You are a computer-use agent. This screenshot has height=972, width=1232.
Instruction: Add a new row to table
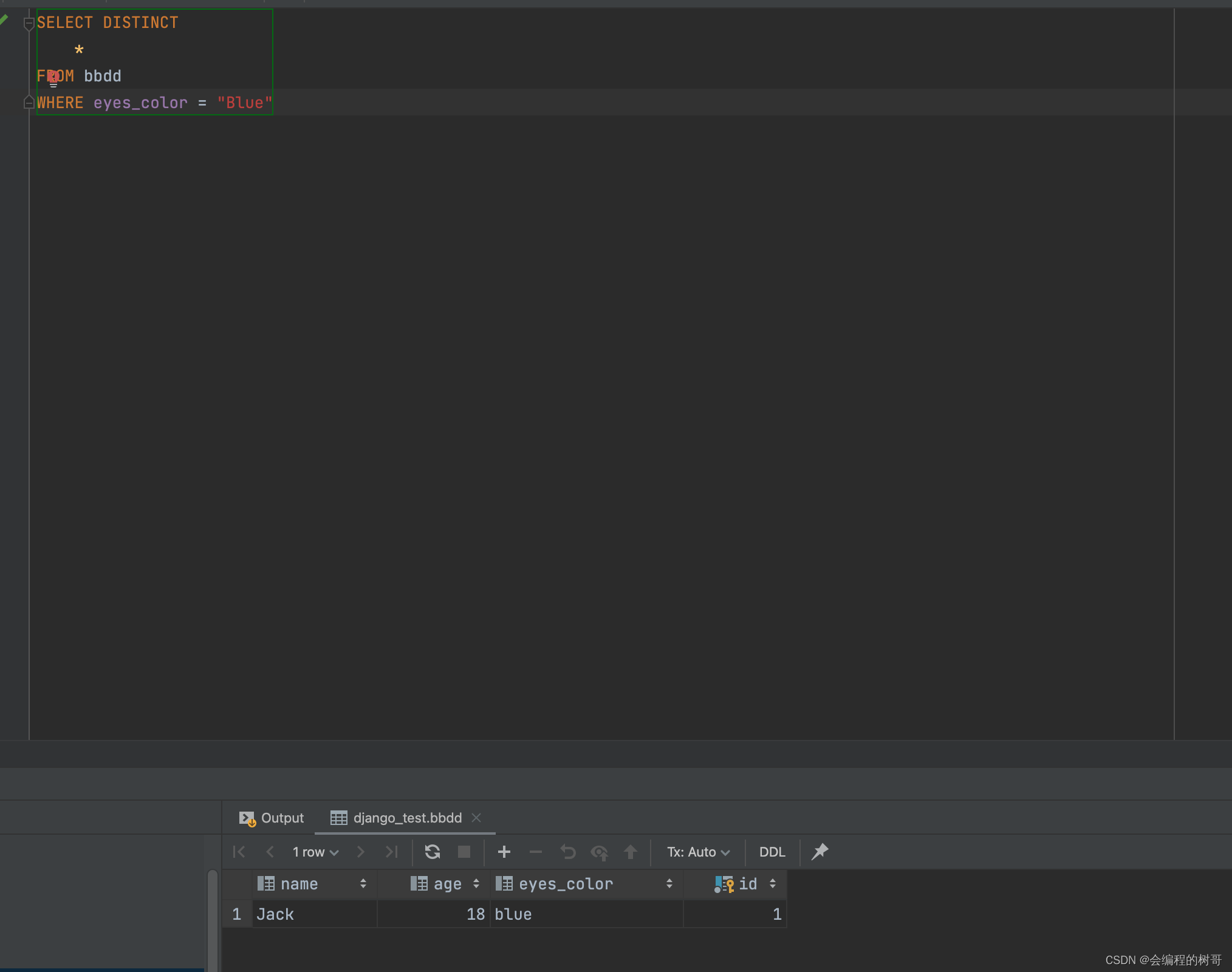pyautogui.click(x=504, y=852)
